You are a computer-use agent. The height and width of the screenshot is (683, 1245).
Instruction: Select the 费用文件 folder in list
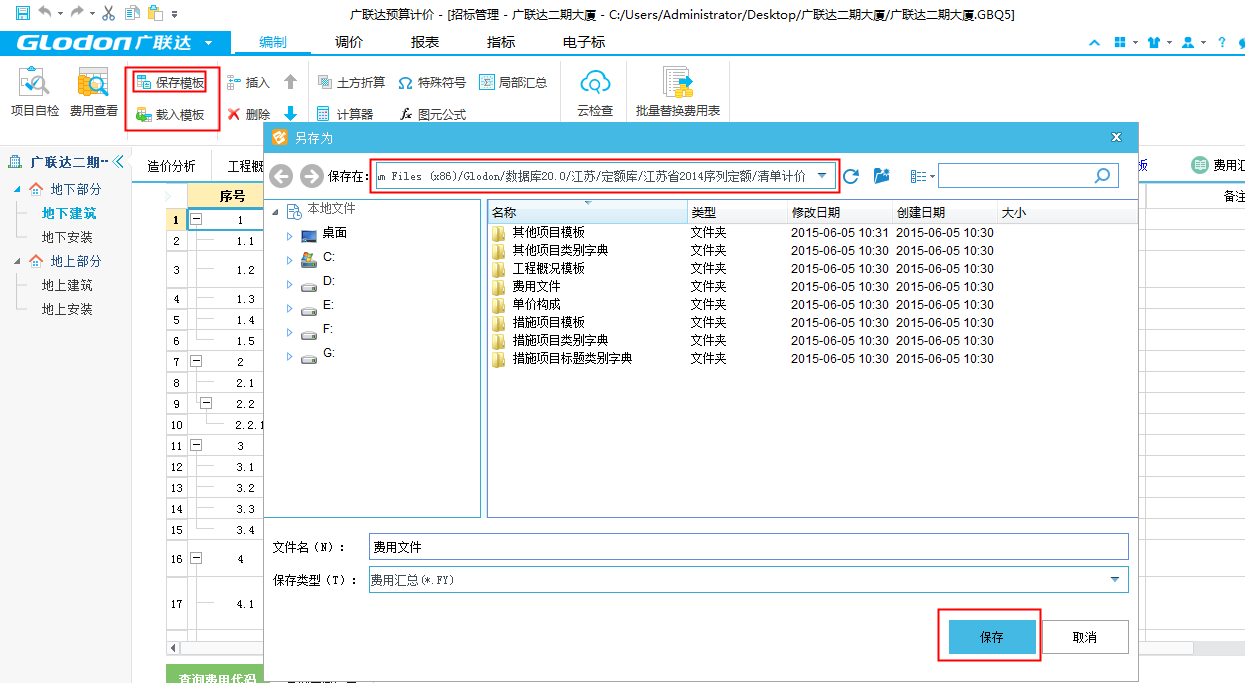pos(536,286)
